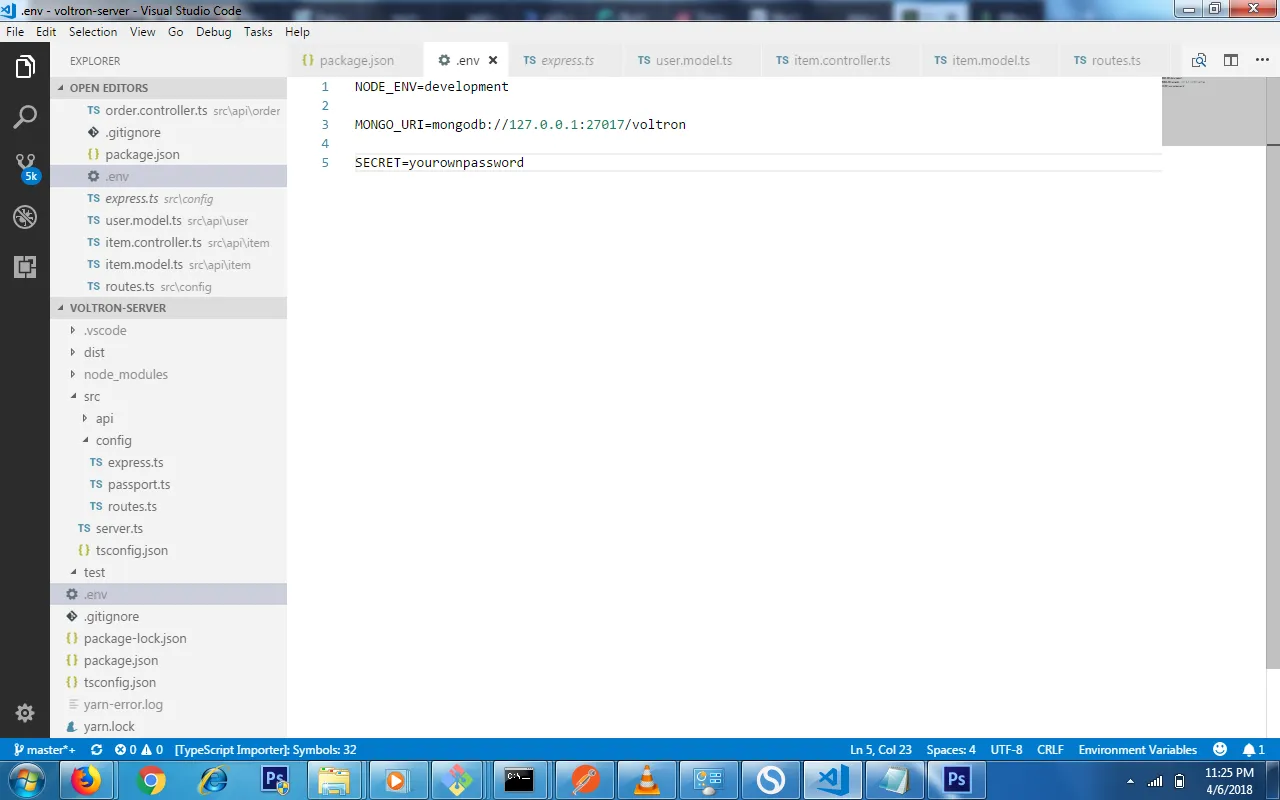
Task: Collapse the config folder
Action: coord(113,440)
